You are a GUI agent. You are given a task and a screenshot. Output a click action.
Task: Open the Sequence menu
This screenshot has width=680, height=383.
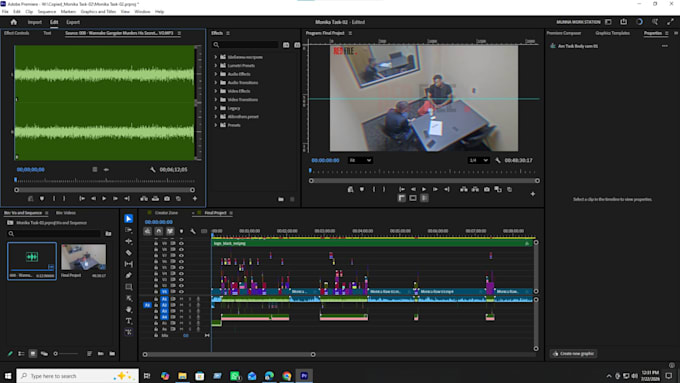click(46, 12)
